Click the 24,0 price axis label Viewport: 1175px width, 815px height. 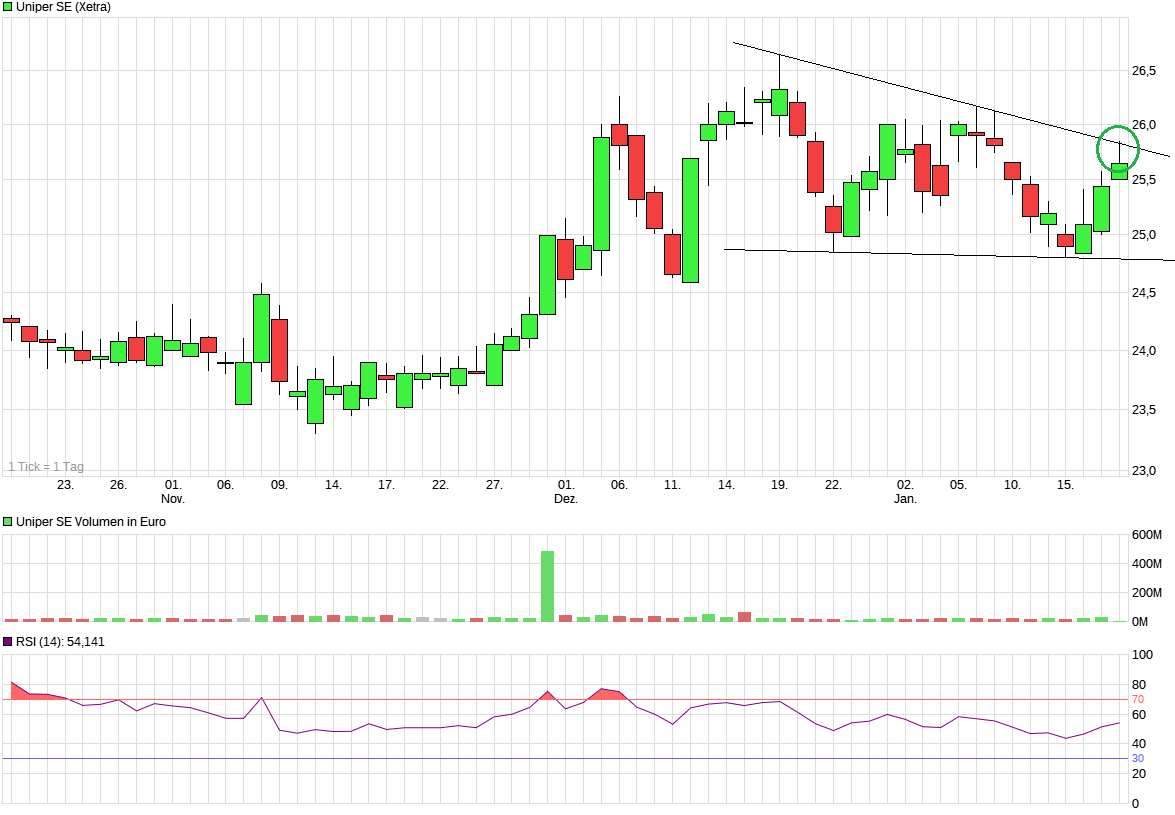point(1144,351)
